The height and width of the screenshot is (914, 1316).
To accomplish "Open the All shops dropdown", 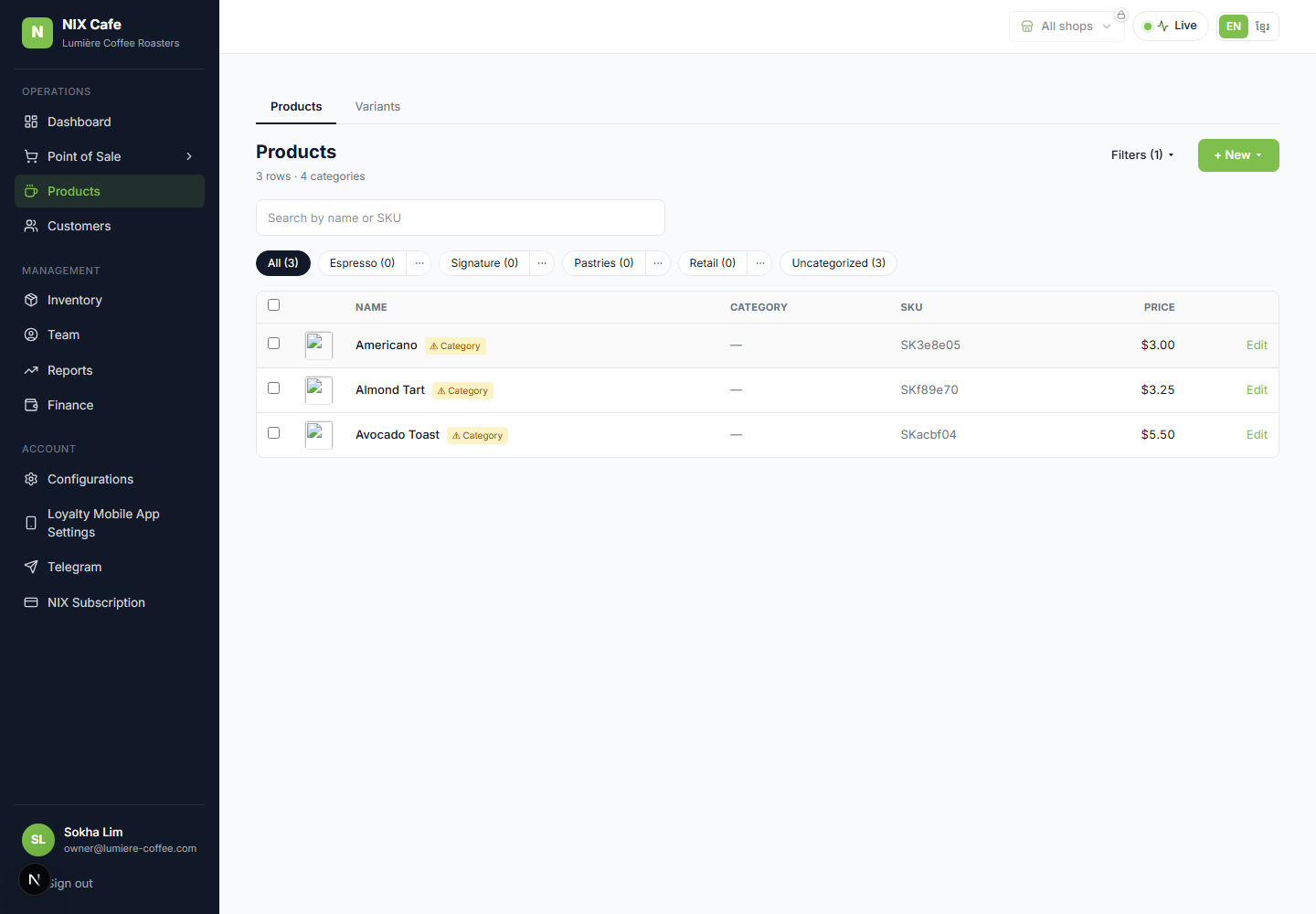I will coord(1067,27).
